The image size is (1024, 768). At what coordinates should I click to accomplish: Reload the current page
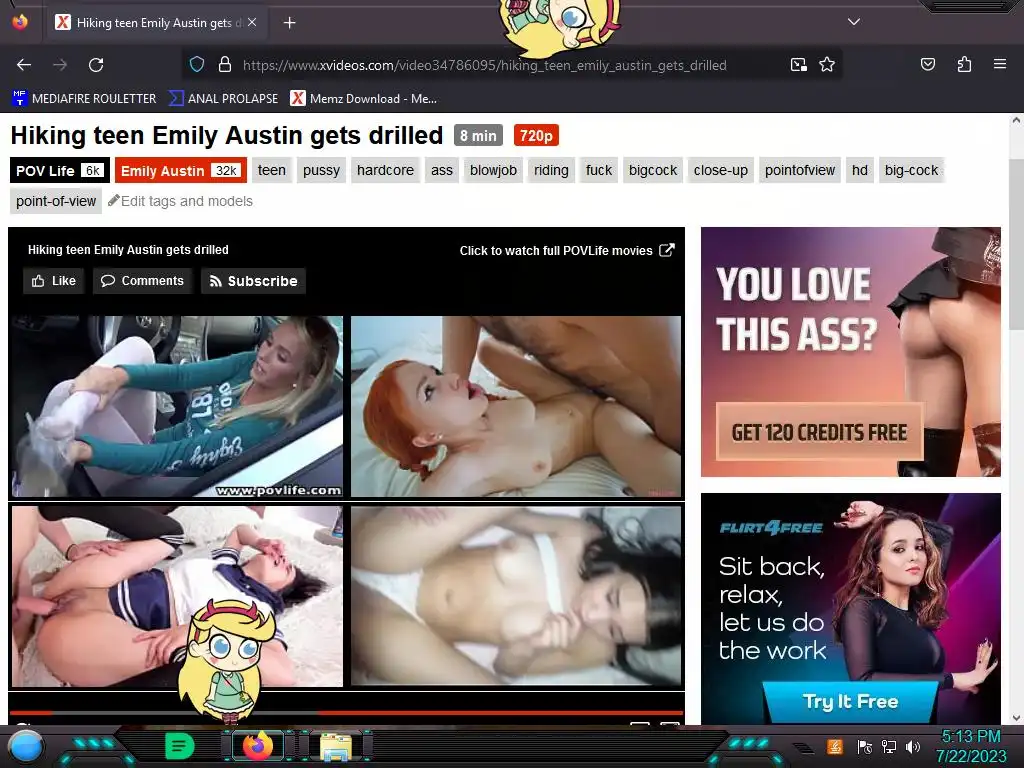click(x=96, y=65)
